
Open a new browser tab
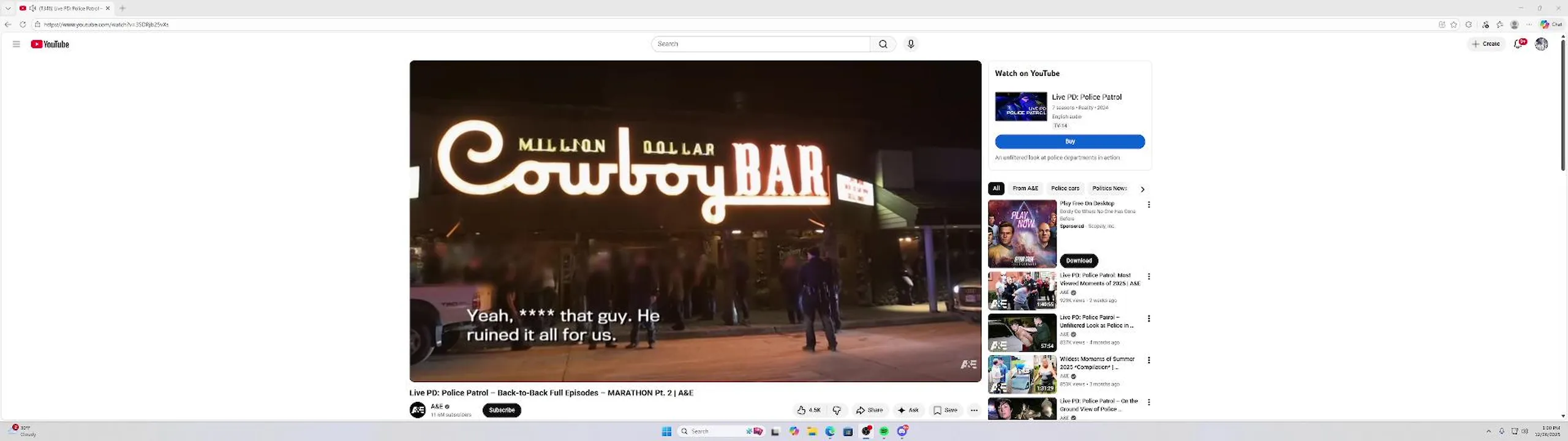[x=123, y=8]
